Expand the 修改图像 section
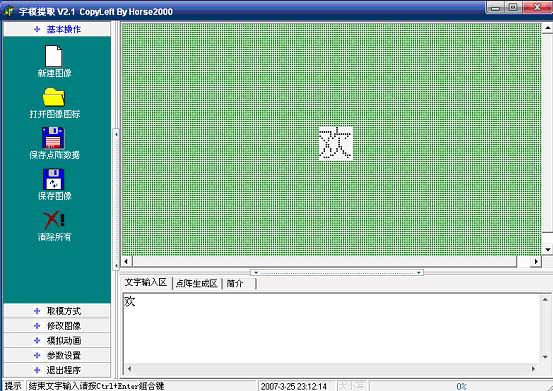 coord(57,326)
